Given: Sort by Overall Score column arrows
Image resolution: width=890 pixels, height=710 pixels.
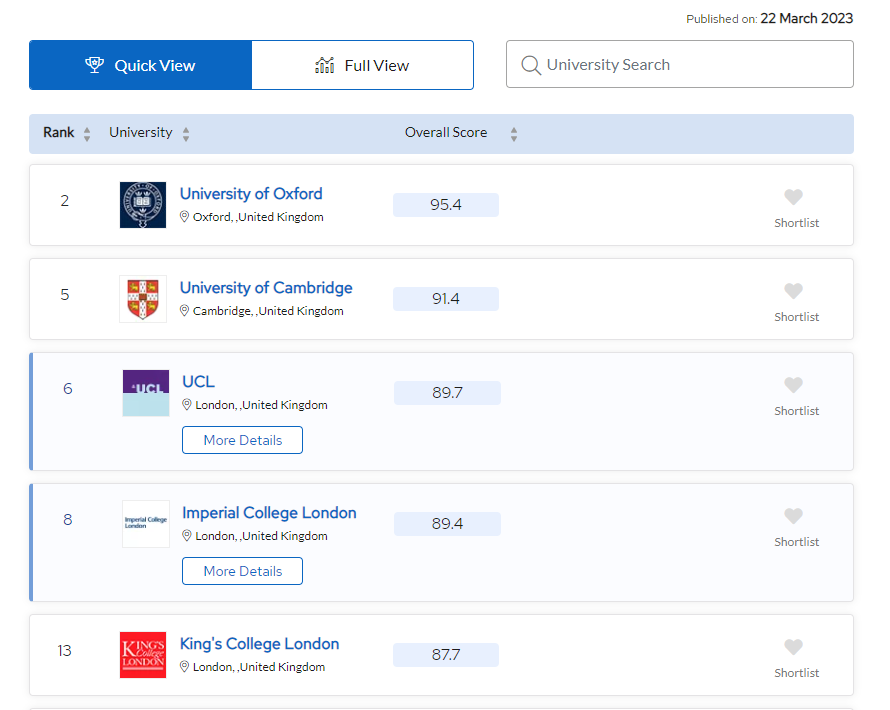Looking at the screenshot, I should click(x=514, y=134).
